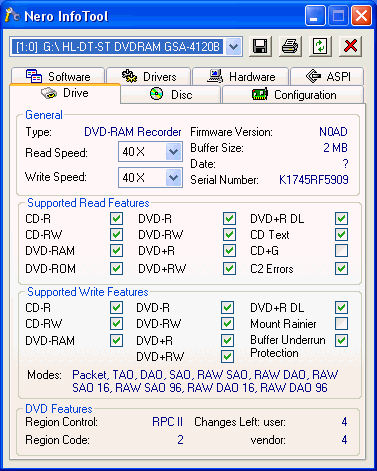Enable the Mount Rainier checkbox

coord(342,323)
